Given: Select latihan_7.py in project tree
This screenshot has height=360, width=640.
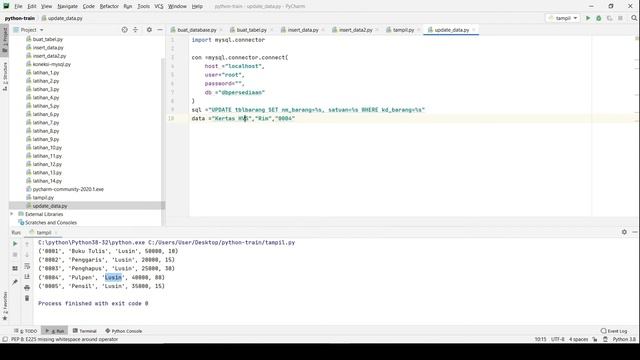Looking at the screenshot, I should pos(46,122).
